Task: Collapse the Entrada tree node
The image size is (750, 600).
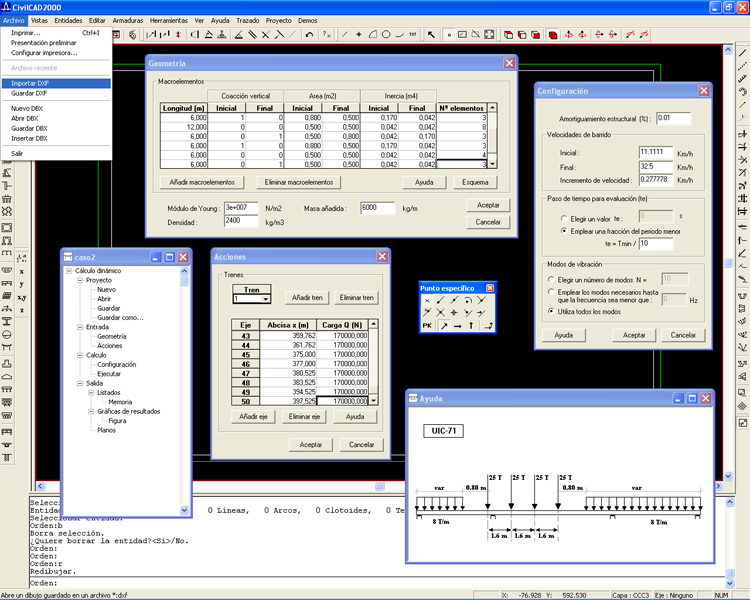Action: coord(80,327)
